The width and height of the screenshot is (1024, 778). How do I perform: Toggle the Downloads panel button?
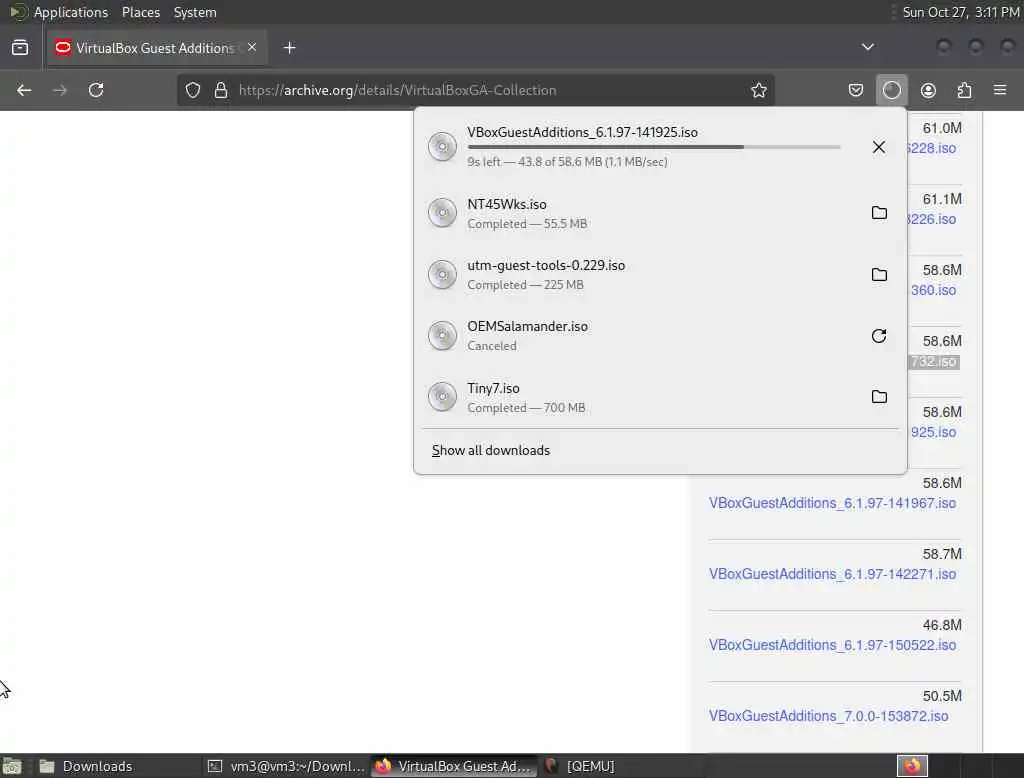pyautogui.click(x=891, y=90)
